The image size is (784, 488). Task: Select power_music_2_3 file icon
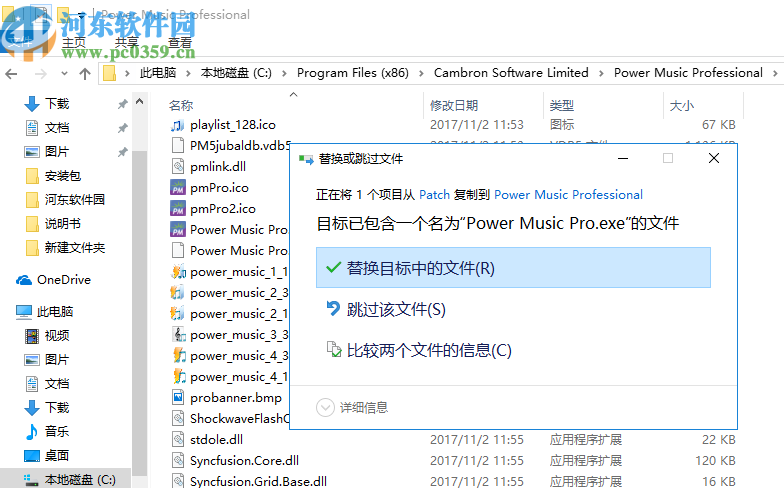click(x=178, y=292)
